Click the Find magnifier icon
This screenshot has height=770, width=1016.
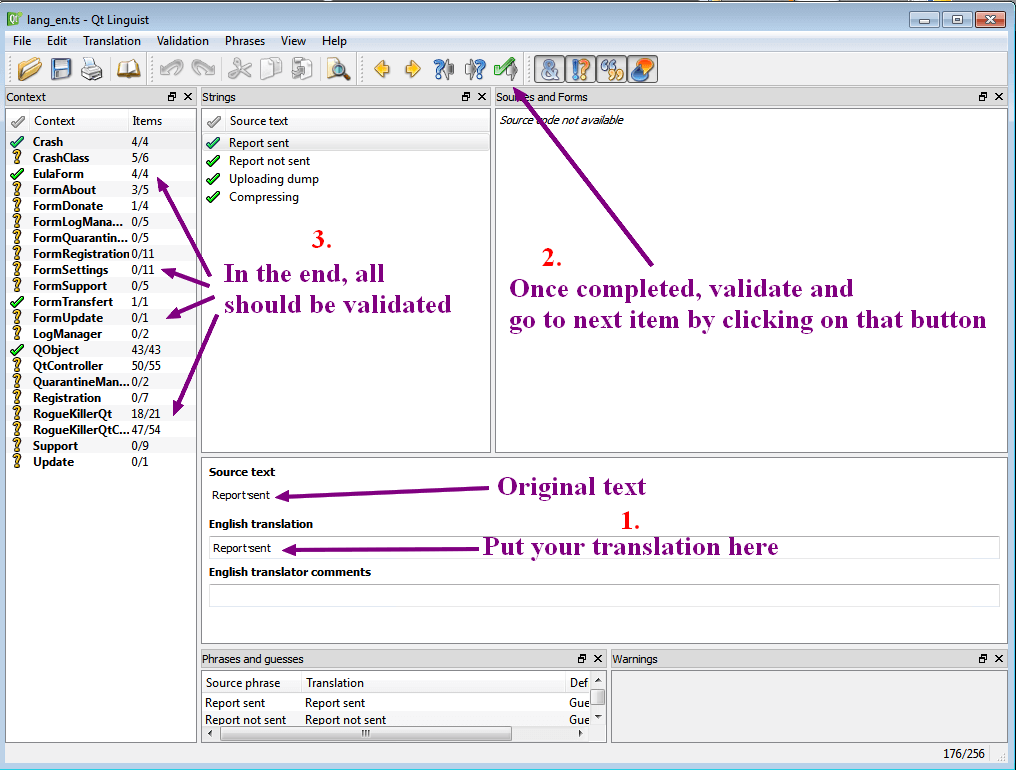point(338,69)
